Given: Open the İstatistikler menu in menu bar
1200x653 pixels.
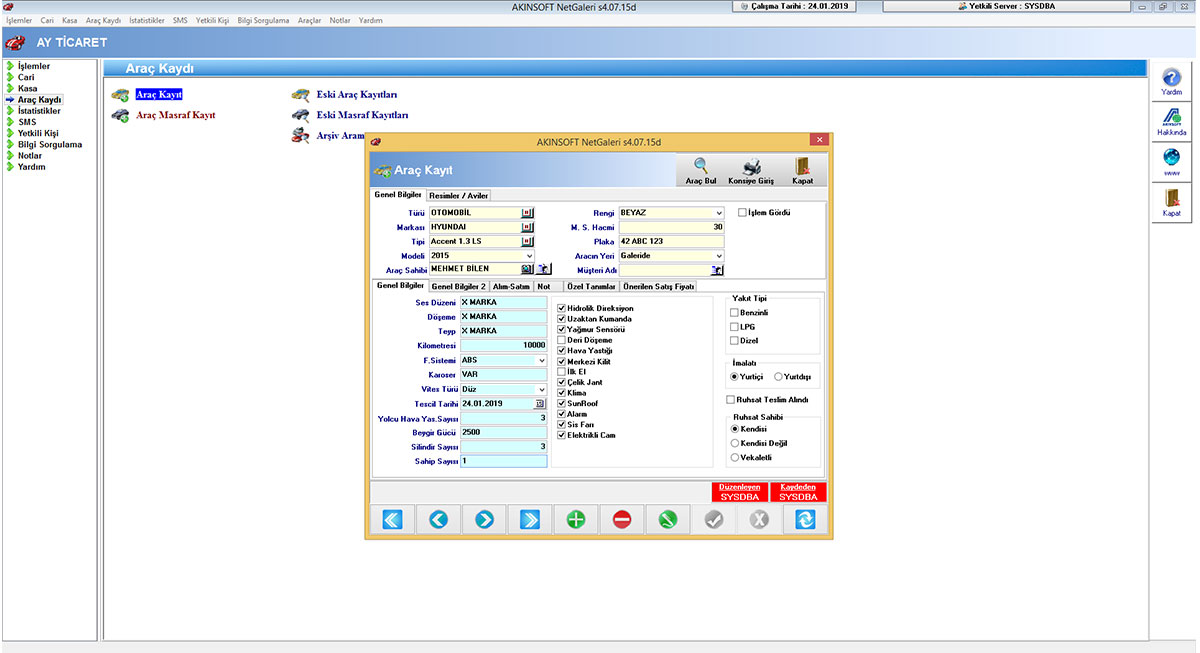Looking at the screenshot, I should pos(146,20).
